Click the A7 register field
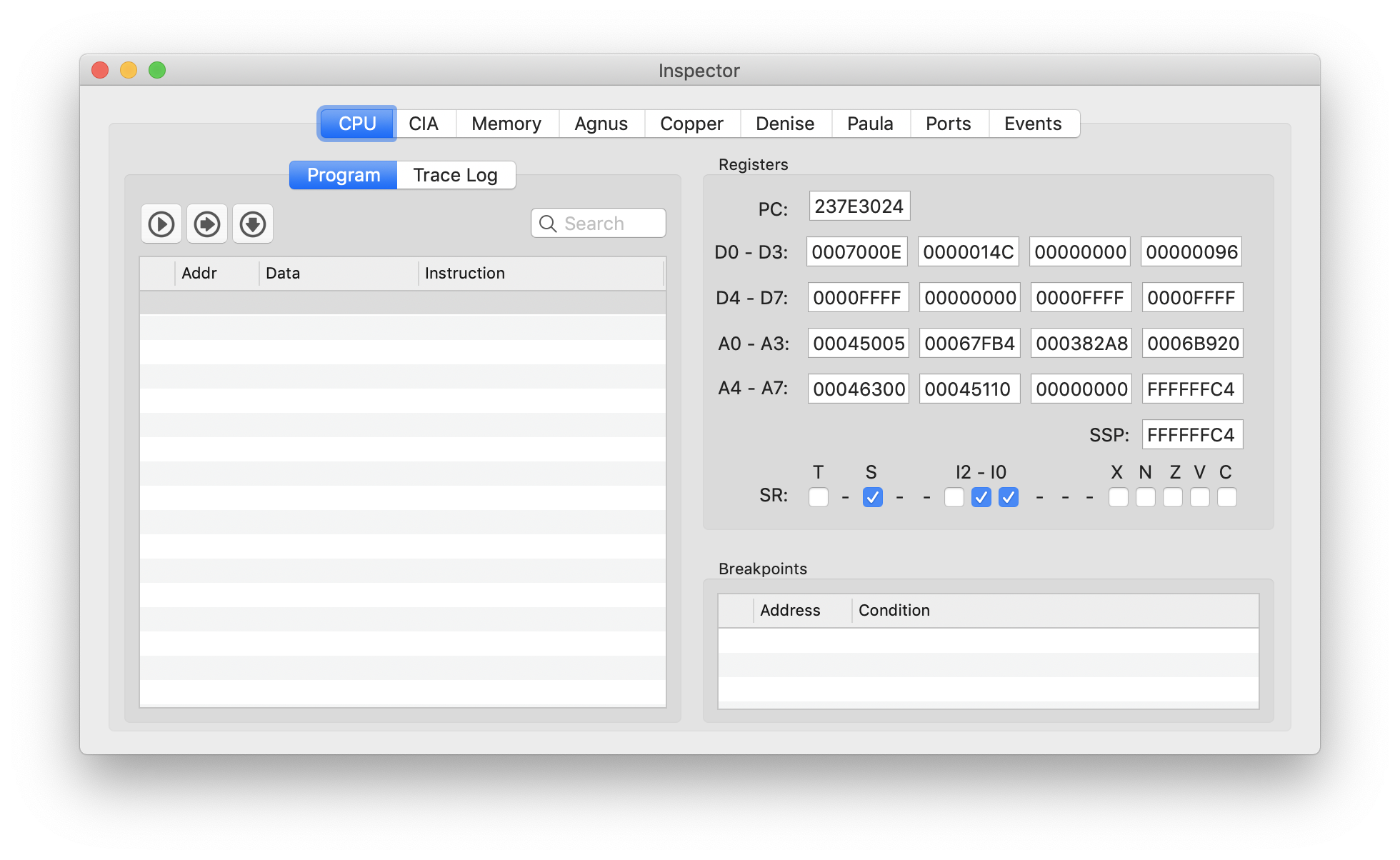Screen dimensions: 1400x860 click(1193, 389)
